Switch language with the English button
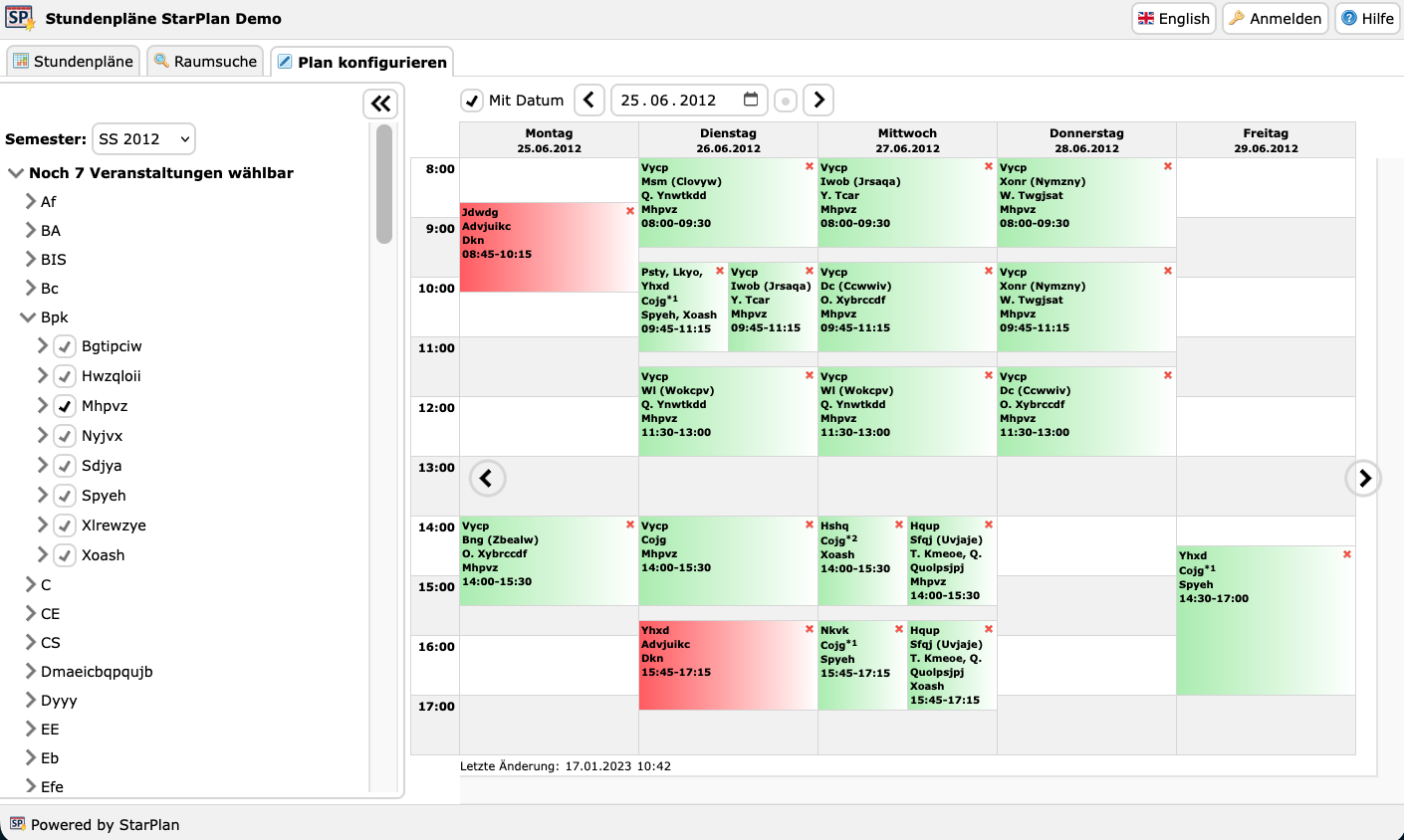1404x840 pixels. coord(1174,18)
